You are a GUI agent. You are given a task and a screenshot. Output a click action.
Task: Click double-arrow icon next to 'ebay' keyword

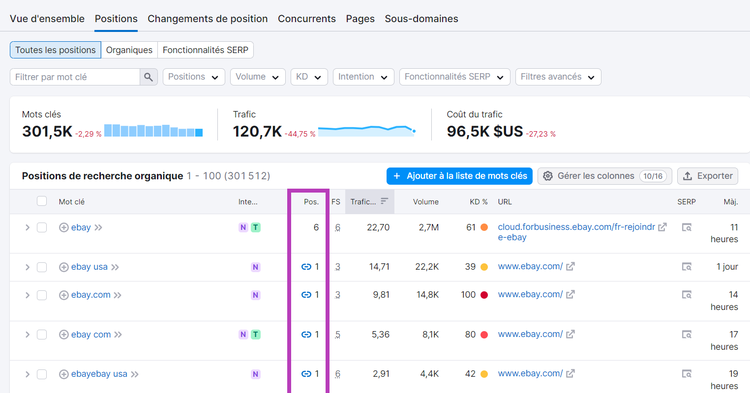click(x=98, y=228)
